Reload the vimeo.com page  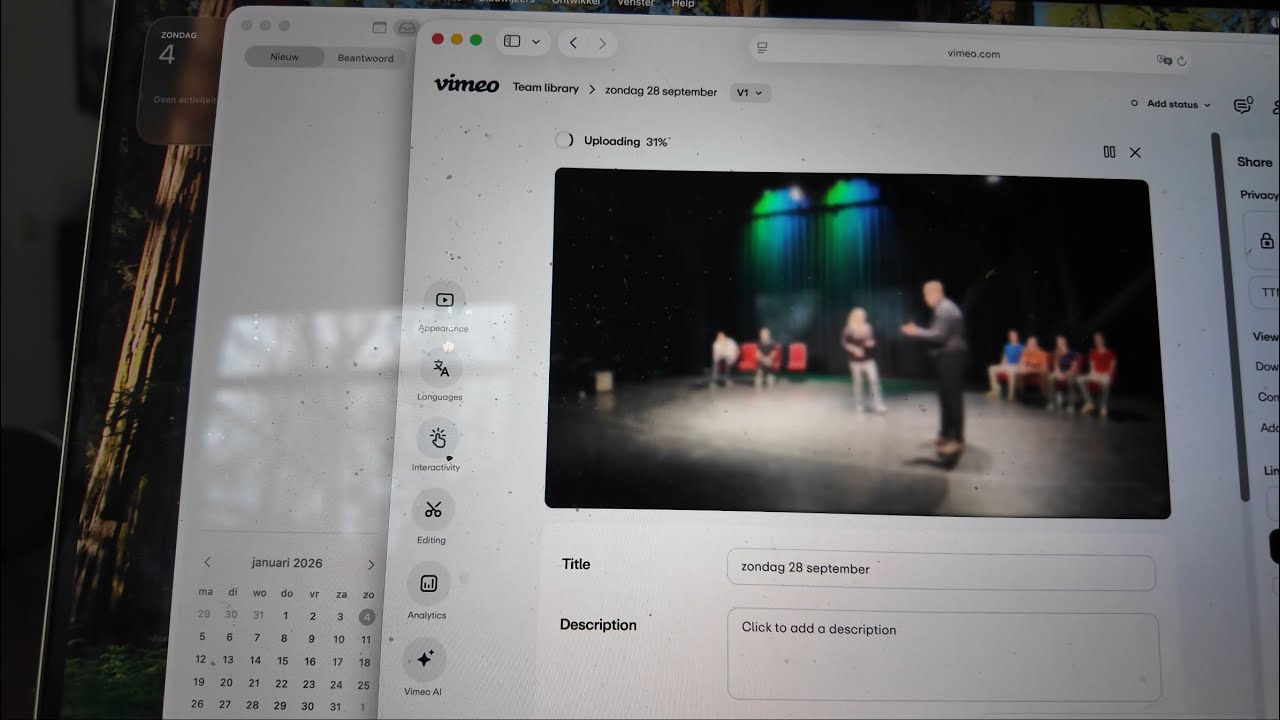click(1182, 60)
